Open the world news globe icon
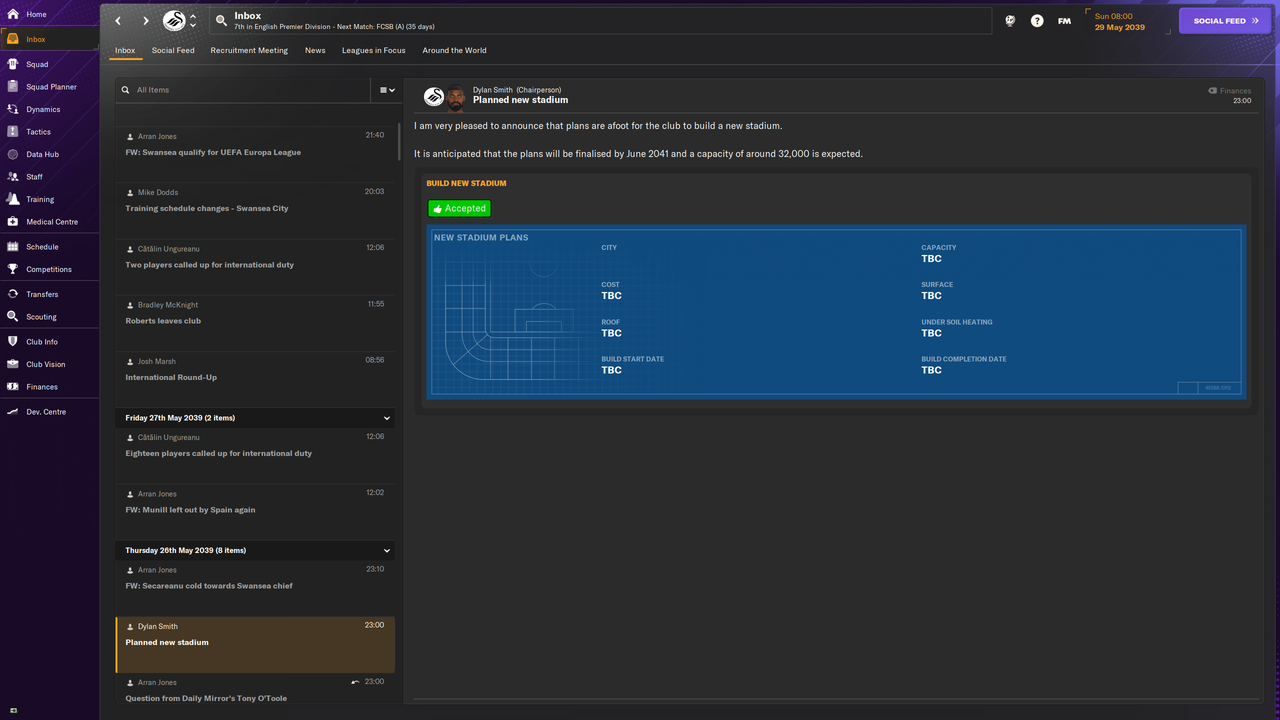This screenshot has width=1280, height=720. pyautogui.click(x=1010, y=20)
